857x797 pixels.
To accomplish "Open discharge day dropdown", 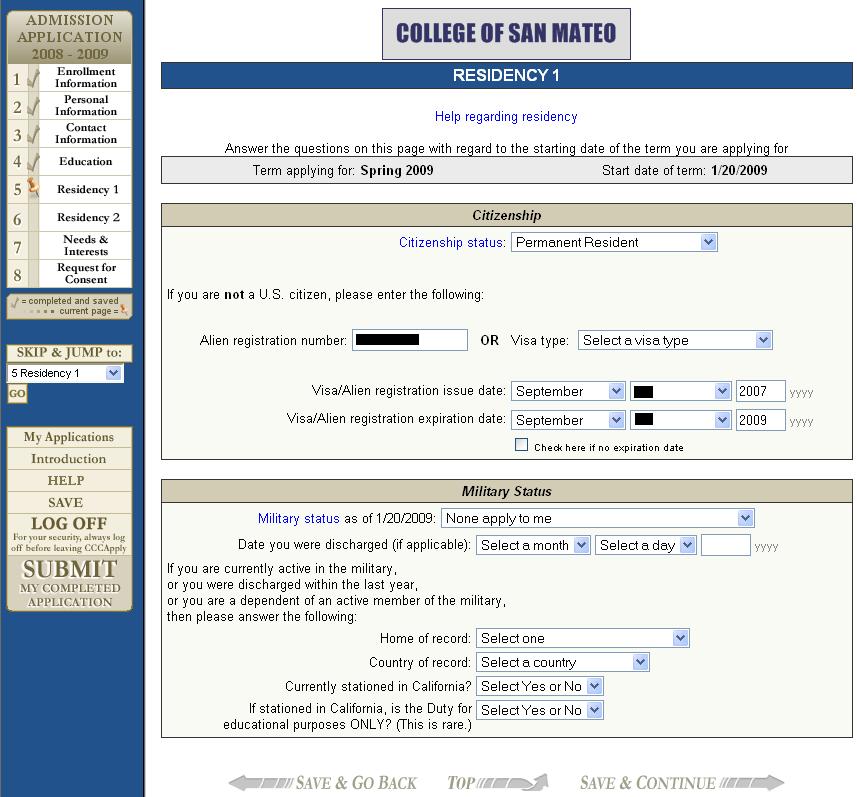I will [x=645, y=545].
